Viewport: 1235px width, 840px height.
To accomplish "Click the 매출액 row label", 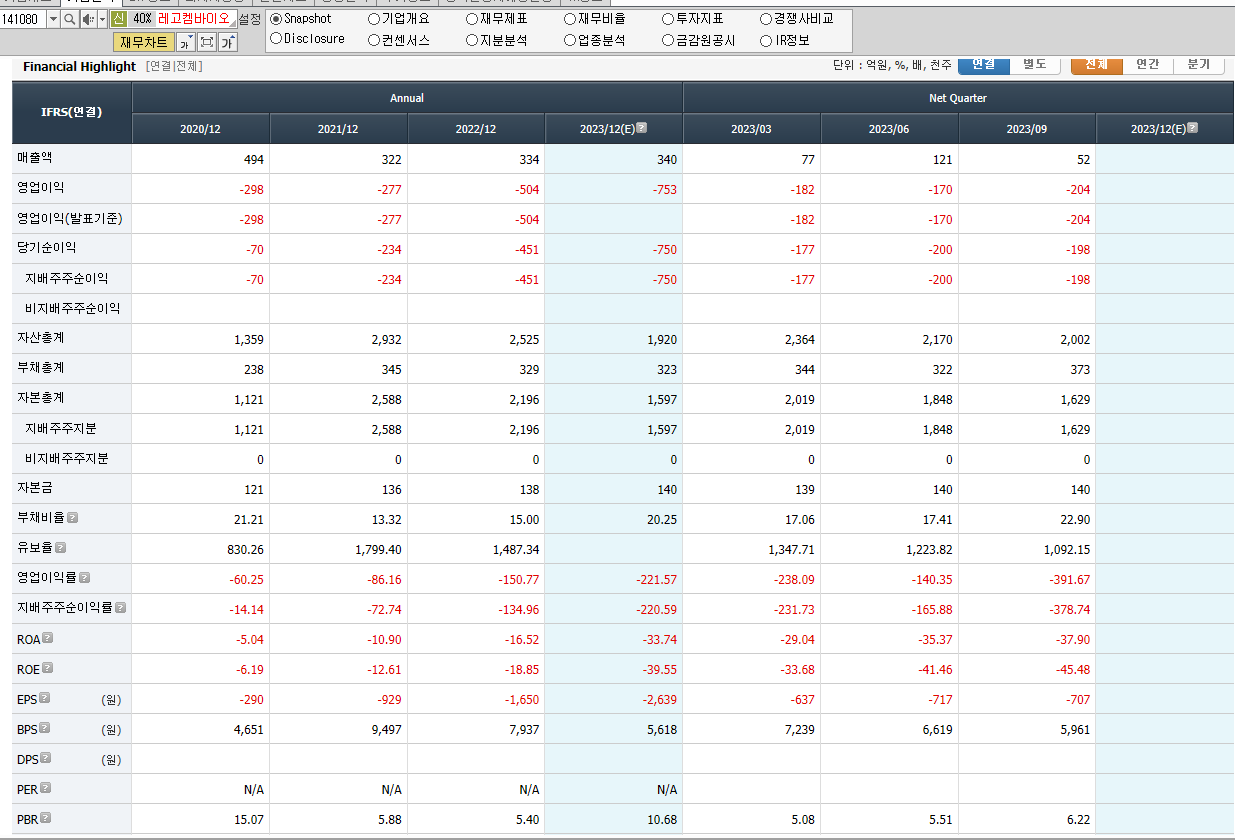I will [x=36, y=158].
